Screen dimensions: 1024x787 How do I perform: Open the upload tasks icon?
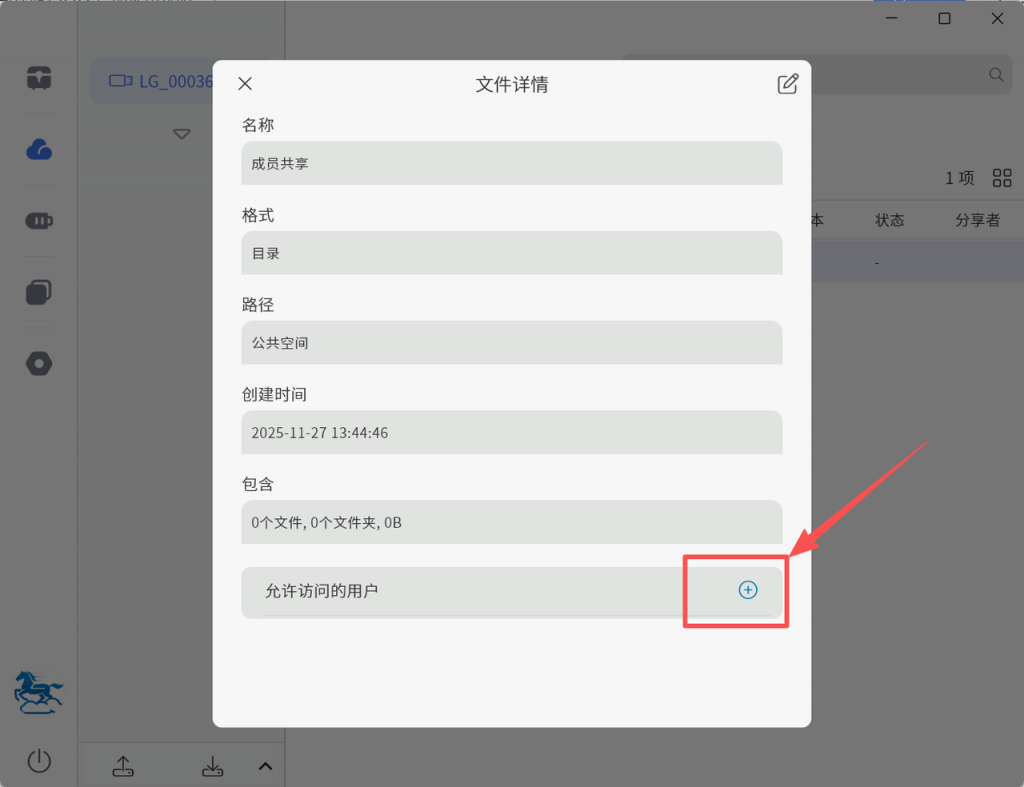point(122,766)
